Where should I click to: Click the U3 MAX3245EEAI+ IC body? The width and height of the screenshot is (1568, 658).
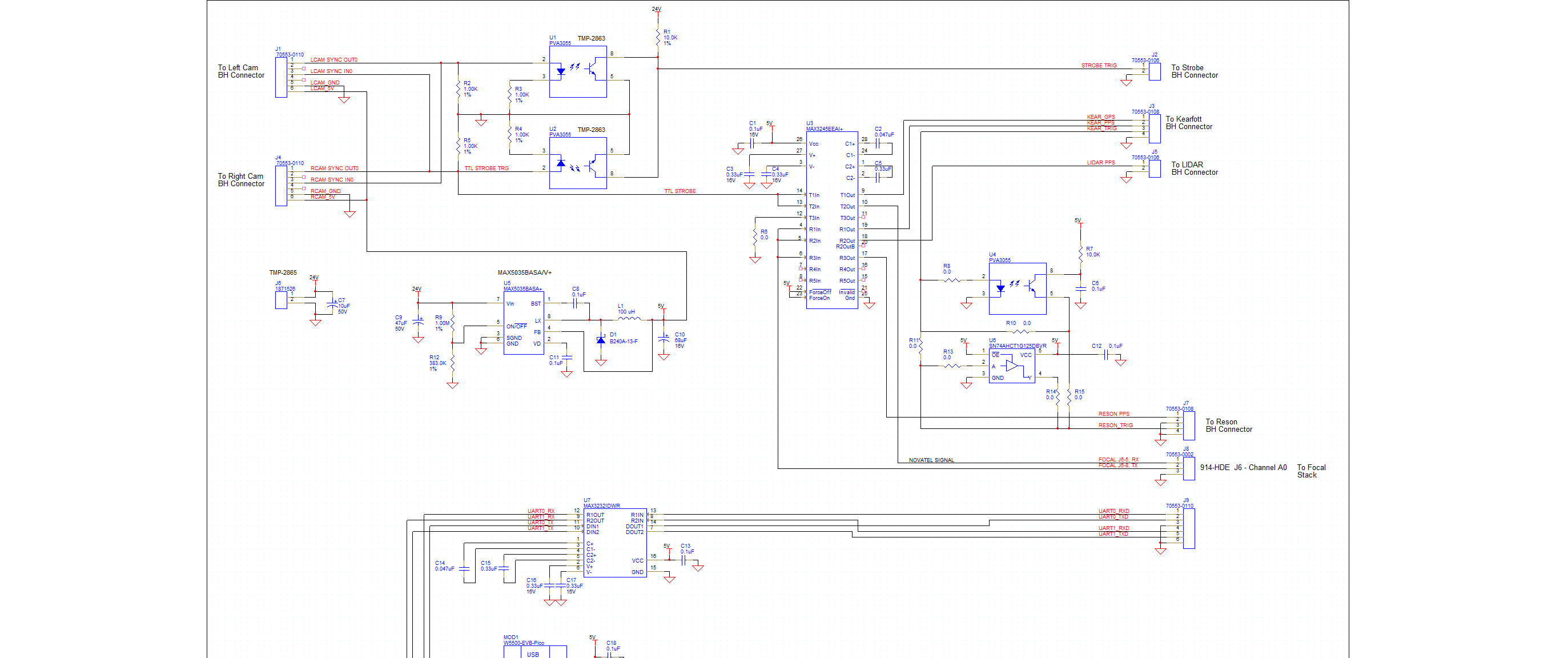831,220
